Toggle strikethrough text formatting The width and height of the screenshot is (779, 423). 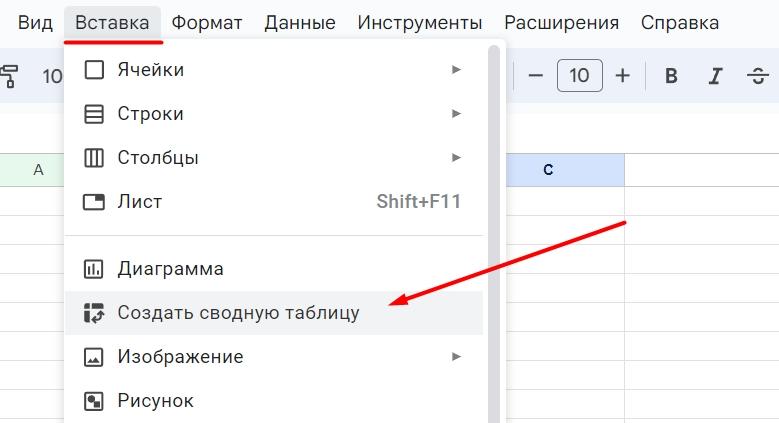tap(757, 76)
